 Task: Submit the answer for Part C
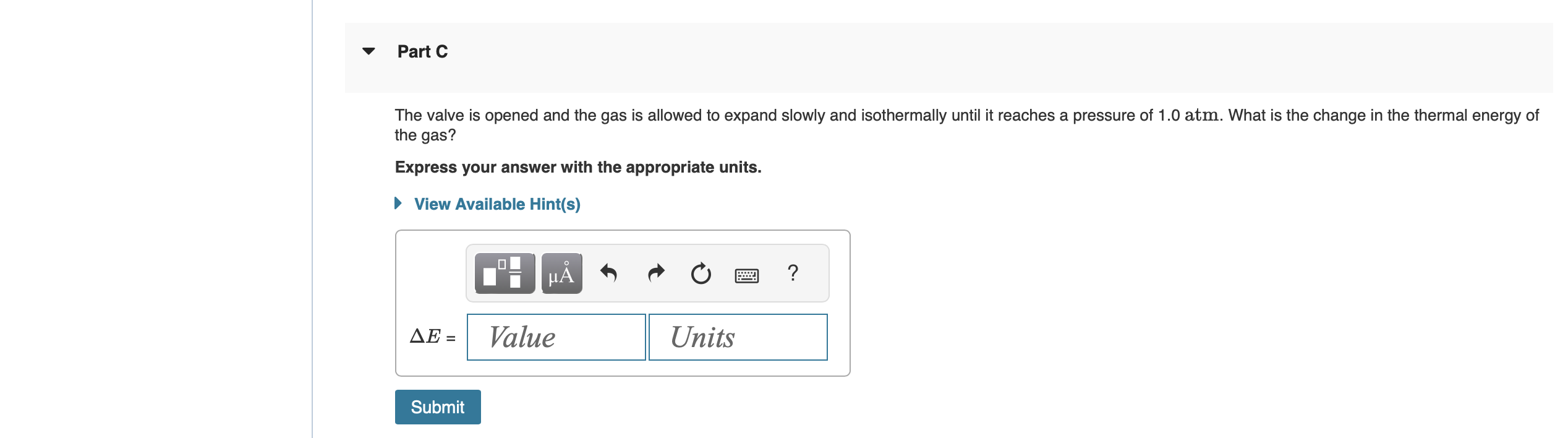437,407
